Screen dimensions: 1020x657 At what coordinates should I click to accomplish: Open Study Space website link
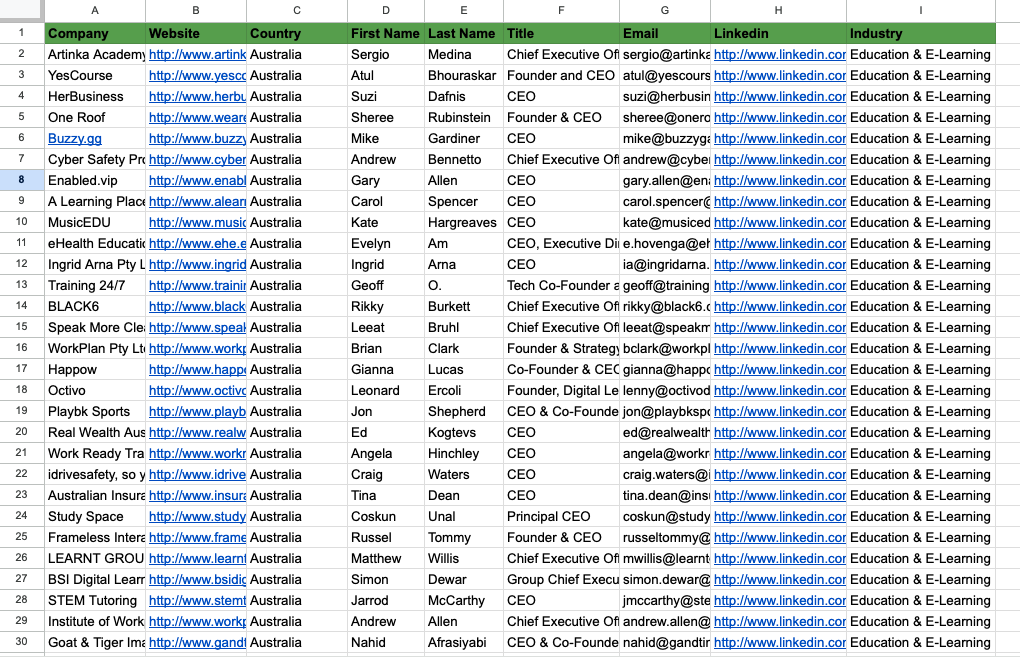(197, 516)
